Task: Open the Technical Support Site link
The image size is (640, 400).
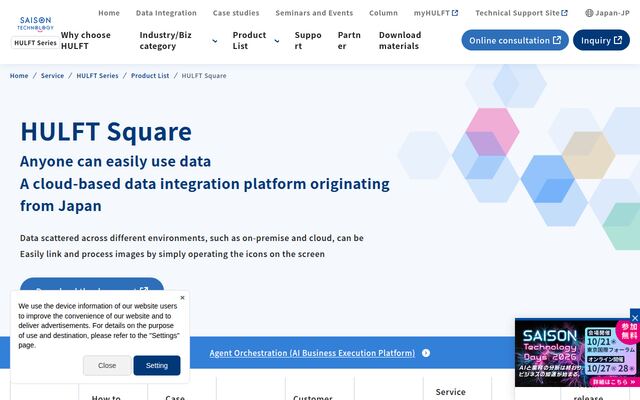Action: (521, 13)
